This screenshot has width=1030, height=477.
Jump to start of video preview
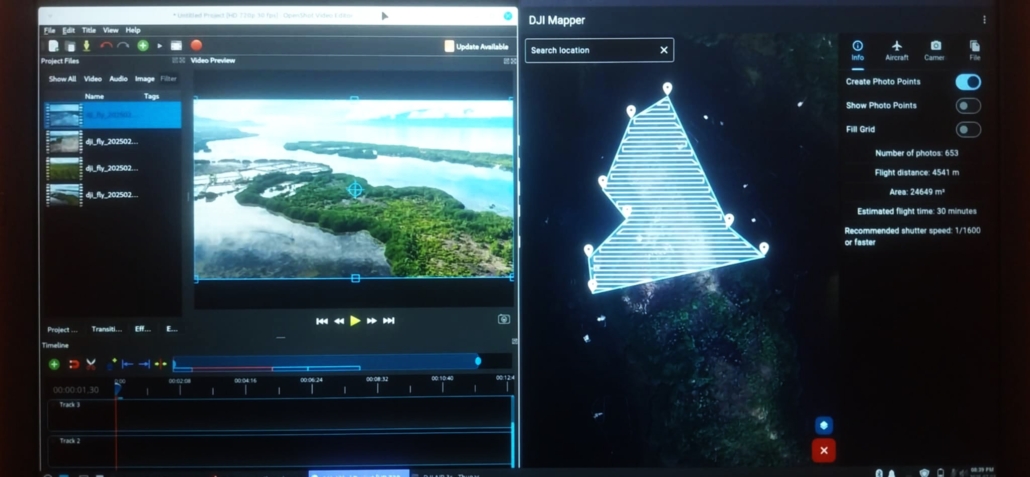click(322, 321)
